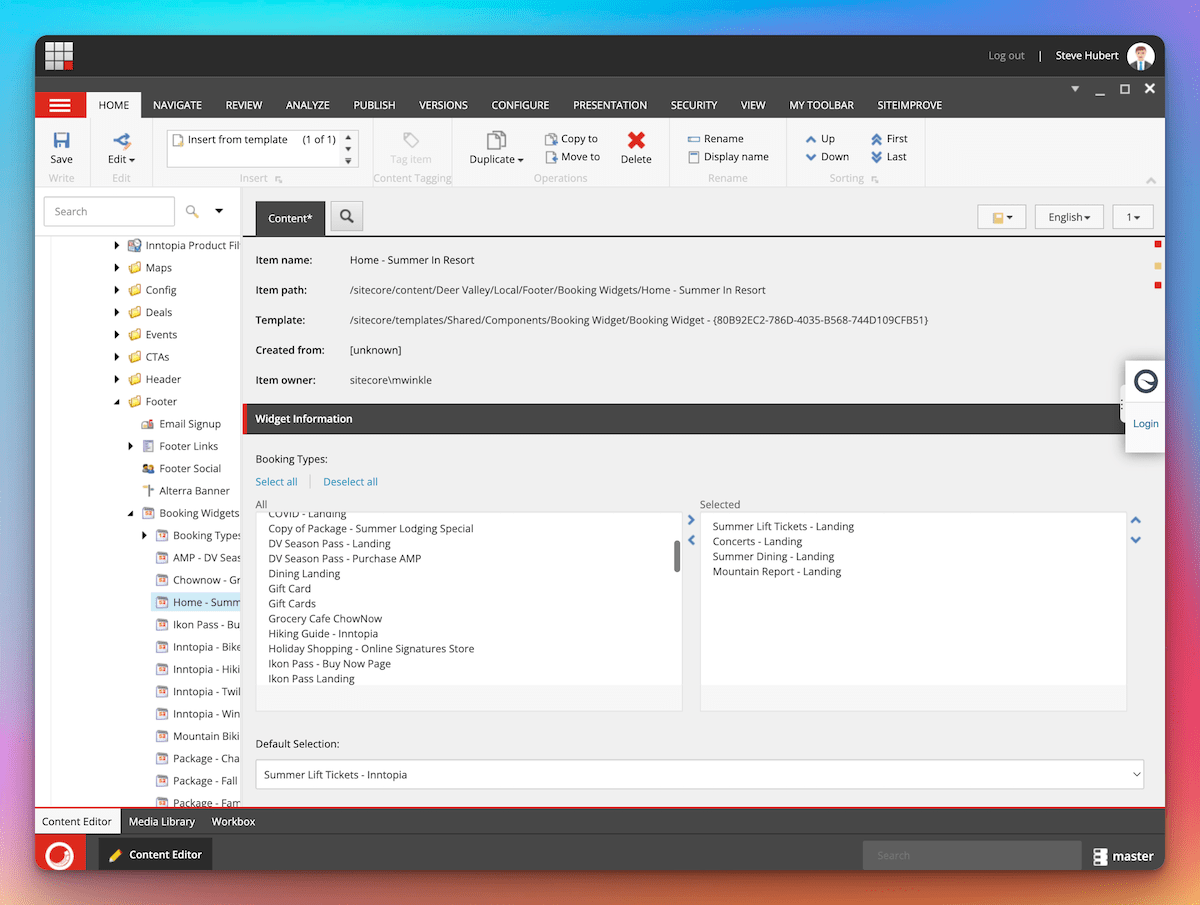Move a booking type to Selected list
1200x905 pixels.
tap(691, 520)
